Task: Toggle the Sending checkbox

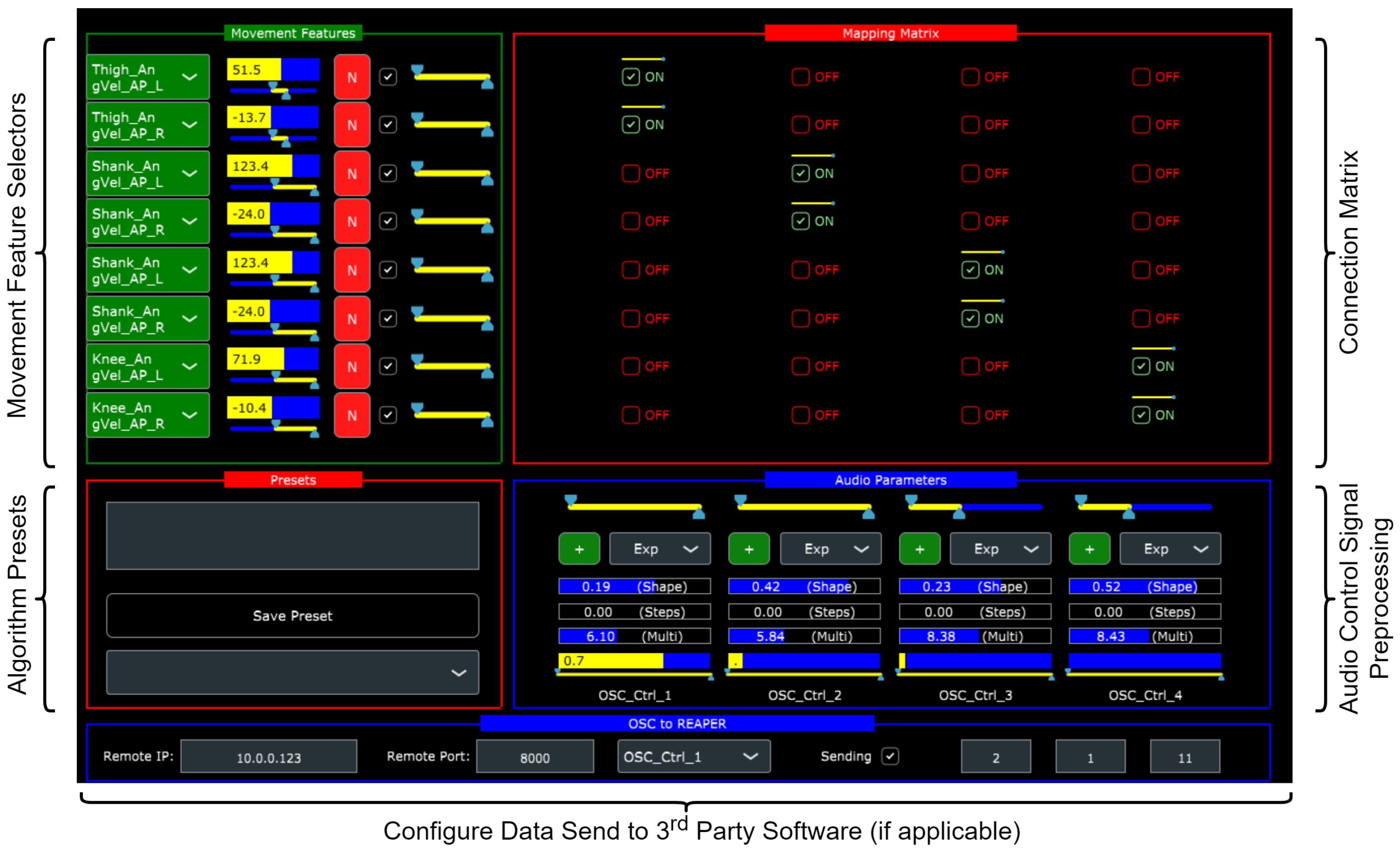Action: point(889,756)
